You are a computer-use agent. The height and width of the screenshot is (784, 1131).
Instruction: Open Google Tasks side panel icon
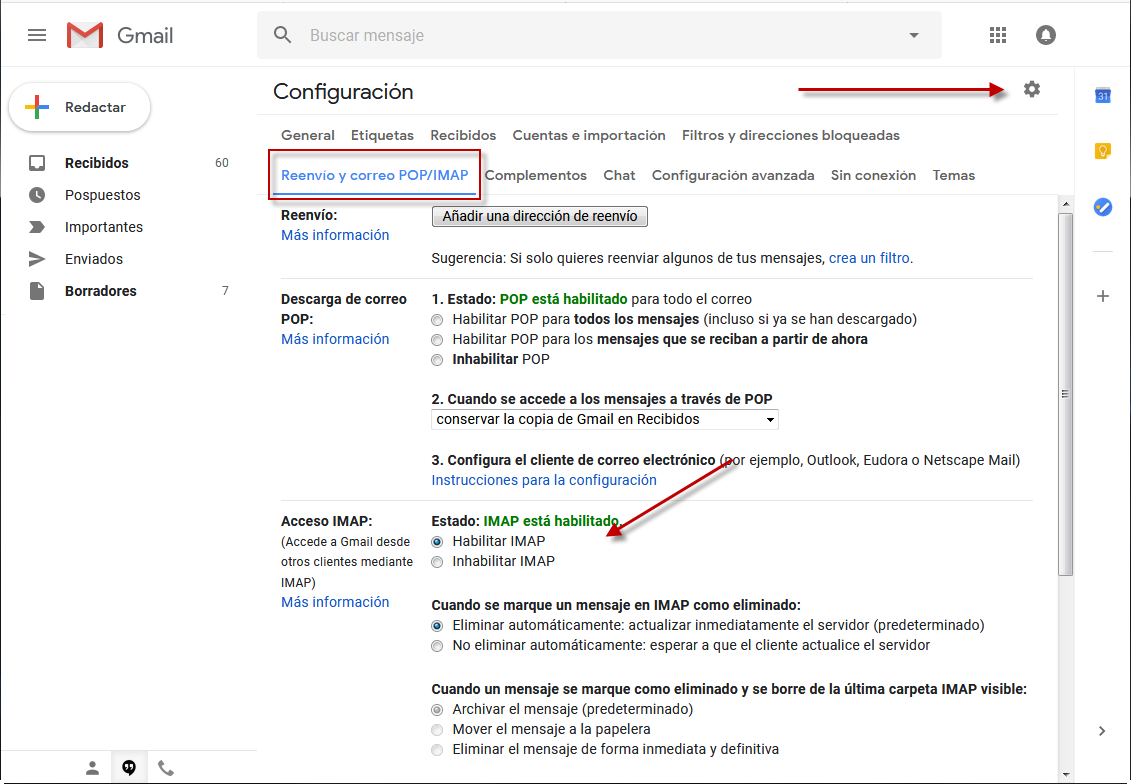(1102, 207)
